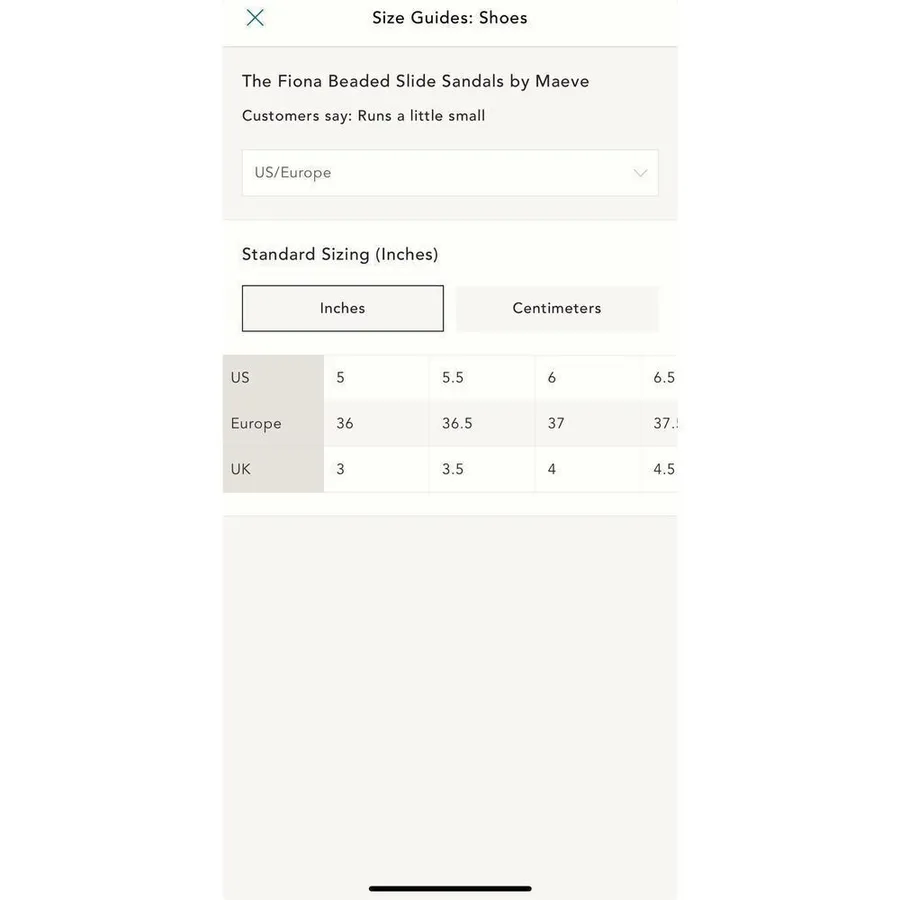Select the Europe row header
This screenshot has width=900, height=900.
coord(273,424)
